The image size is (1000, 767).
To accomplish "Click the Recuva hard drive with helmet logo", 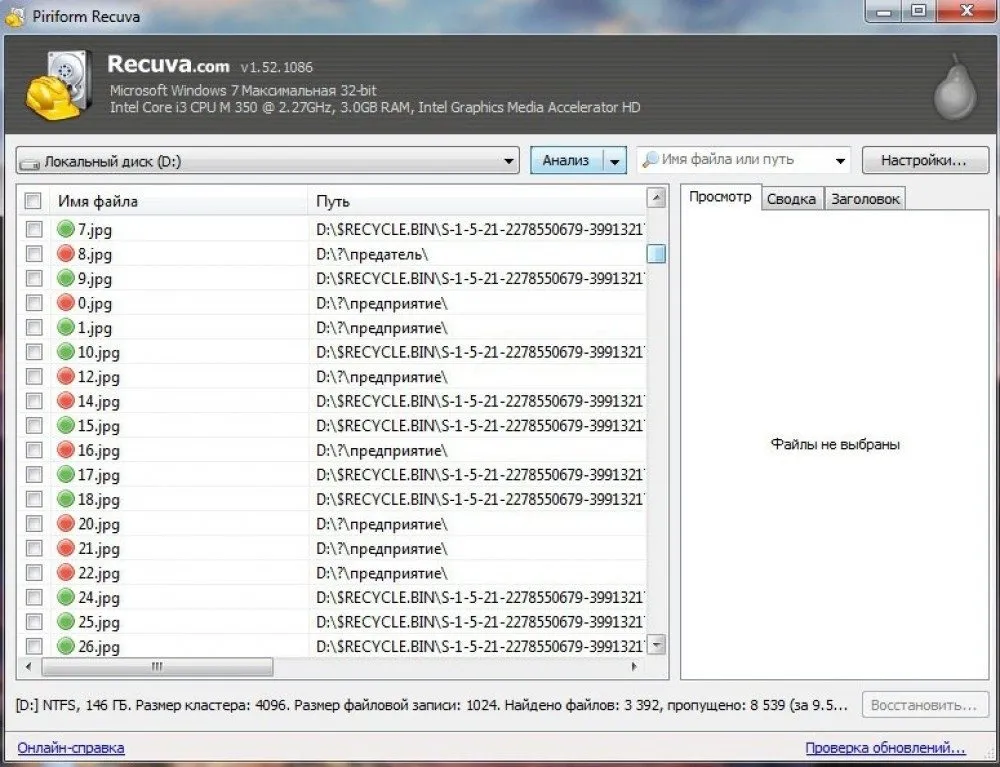I will coord(59,85).
